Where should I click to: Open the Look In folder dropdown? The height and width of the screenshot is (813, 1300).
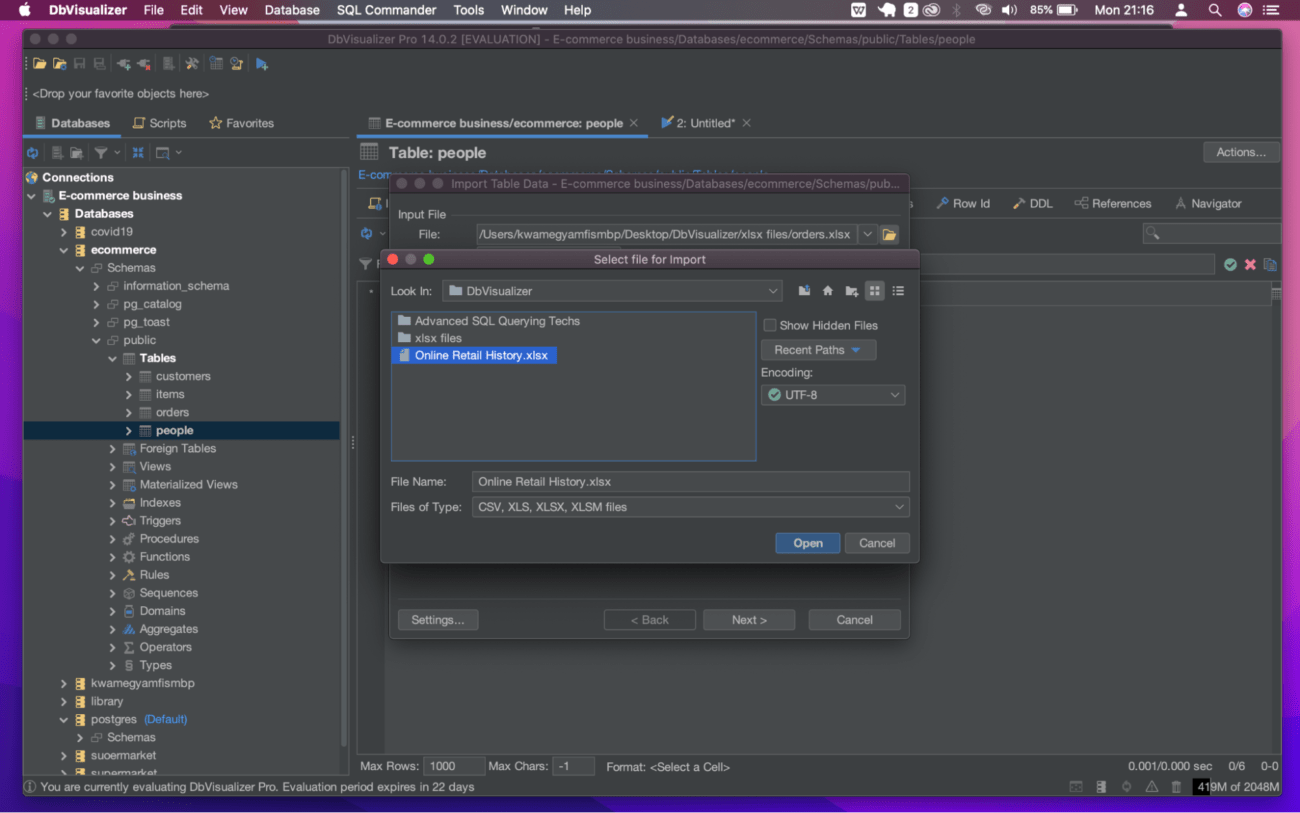pyautogui.click(x=773, y=290)
